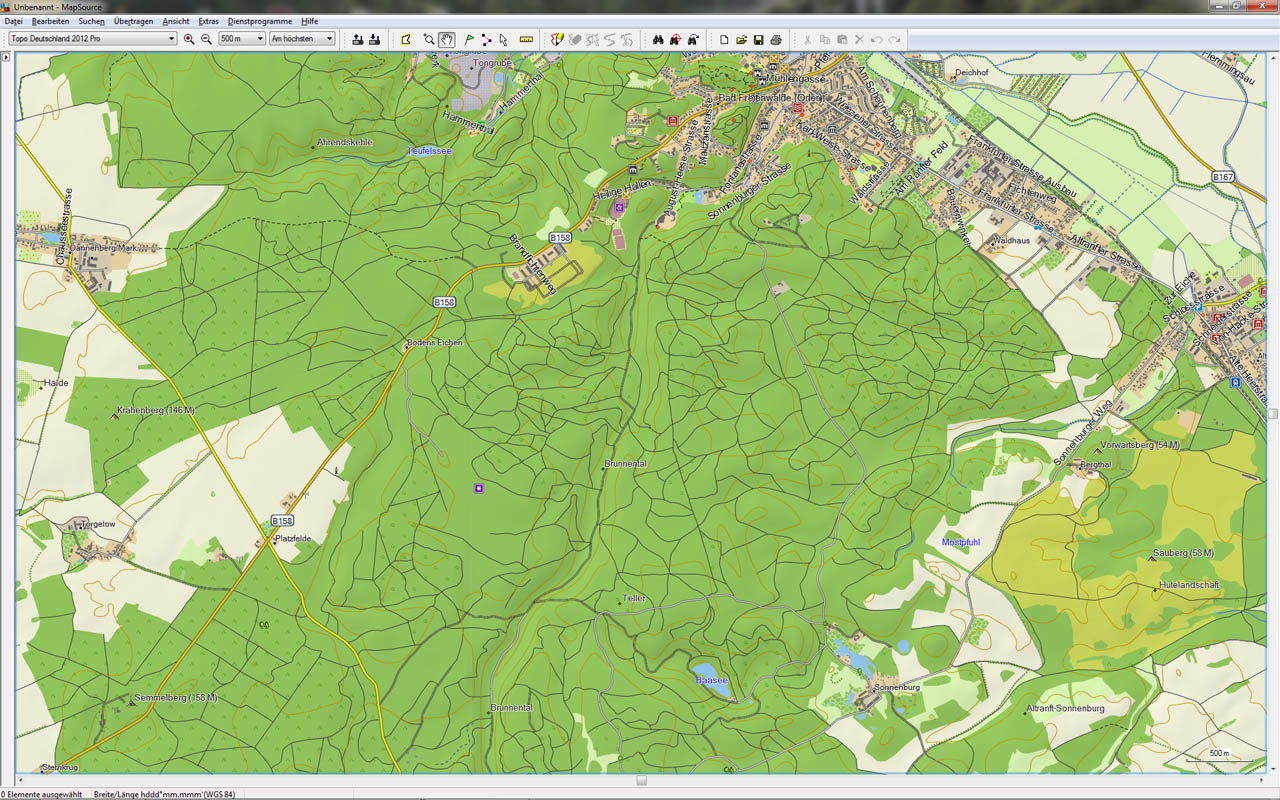Viewport: 1280px width, 800px height.
Task: Select the arrow selection tool
Action: point(503,39)
